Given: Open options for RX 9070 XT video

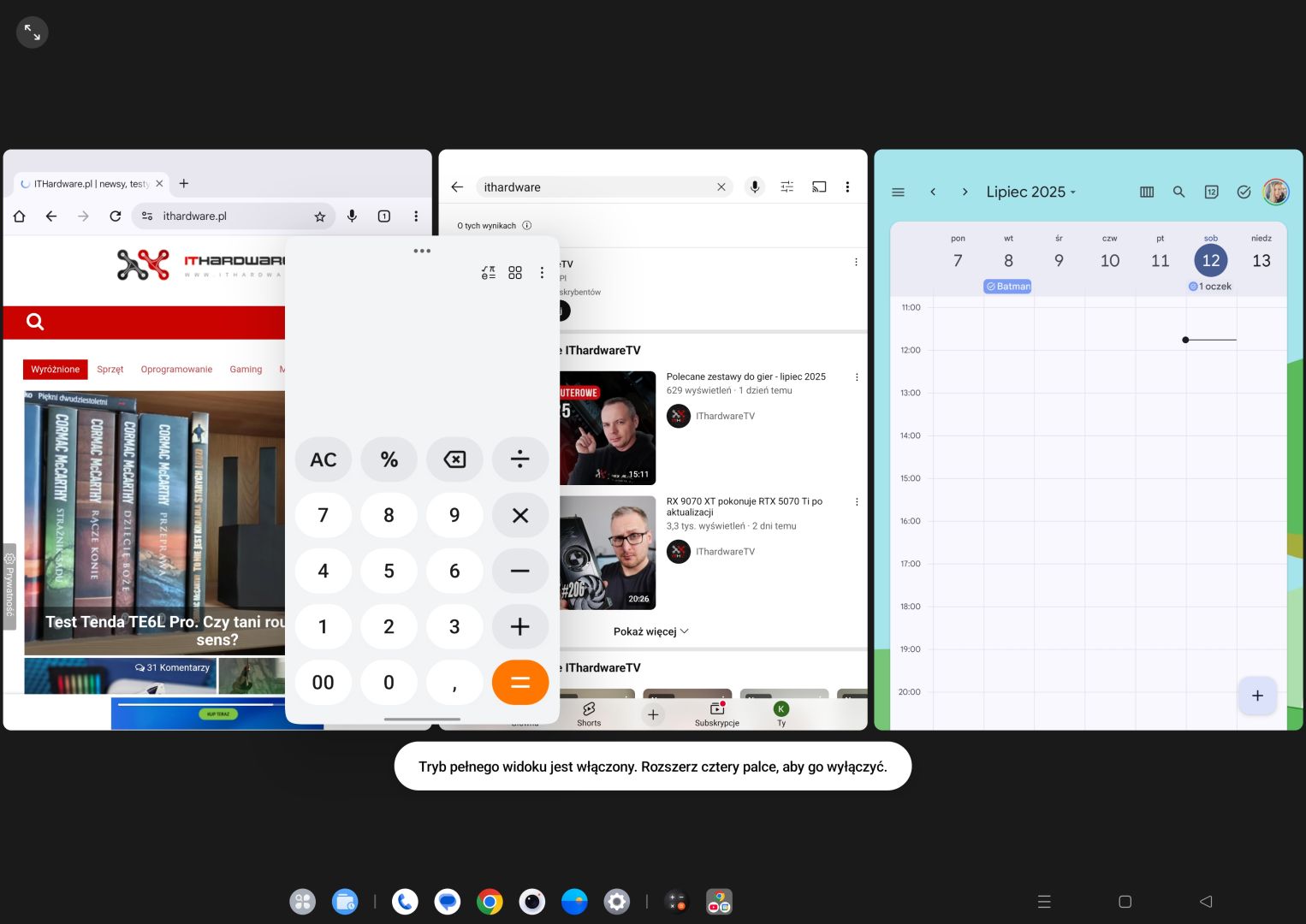Looking at the screenshot, I should coord(857,502).
